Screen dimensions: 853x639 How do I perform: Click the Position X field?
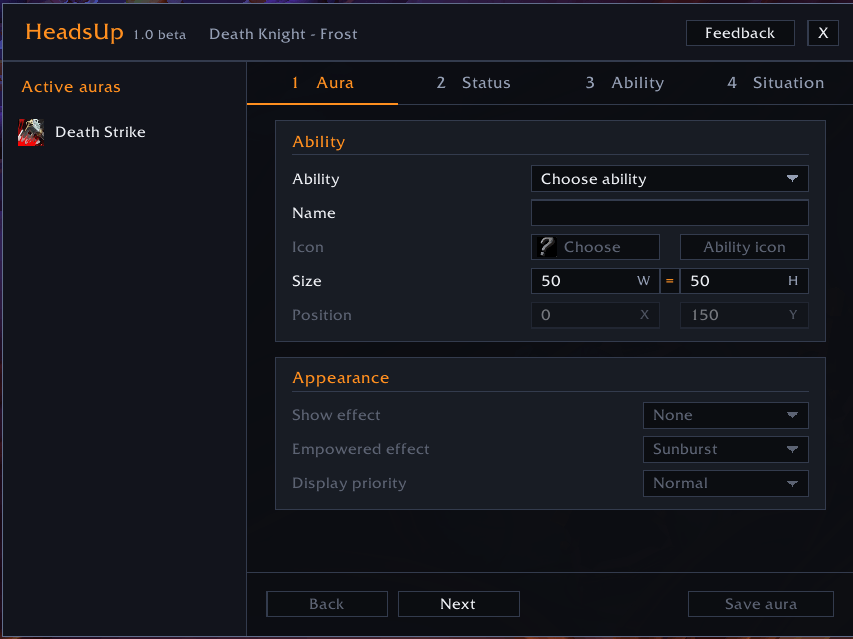pos(595,315)
